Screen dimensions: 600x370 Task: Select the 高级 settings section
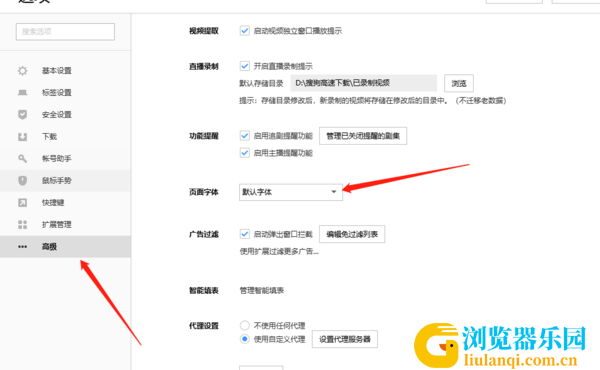point(65,246)
